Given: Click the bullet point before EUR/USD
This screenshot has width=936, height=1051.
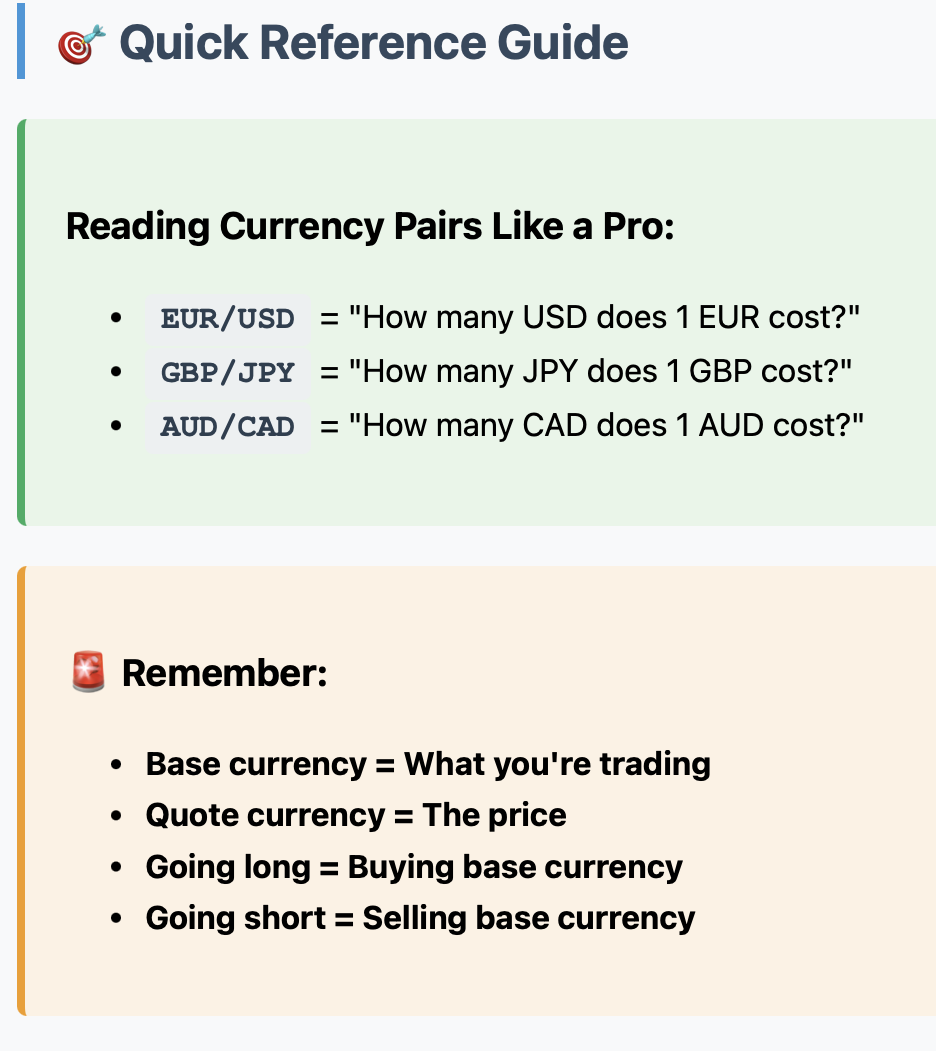Looking at the screenshot, I should coord(117,319).
